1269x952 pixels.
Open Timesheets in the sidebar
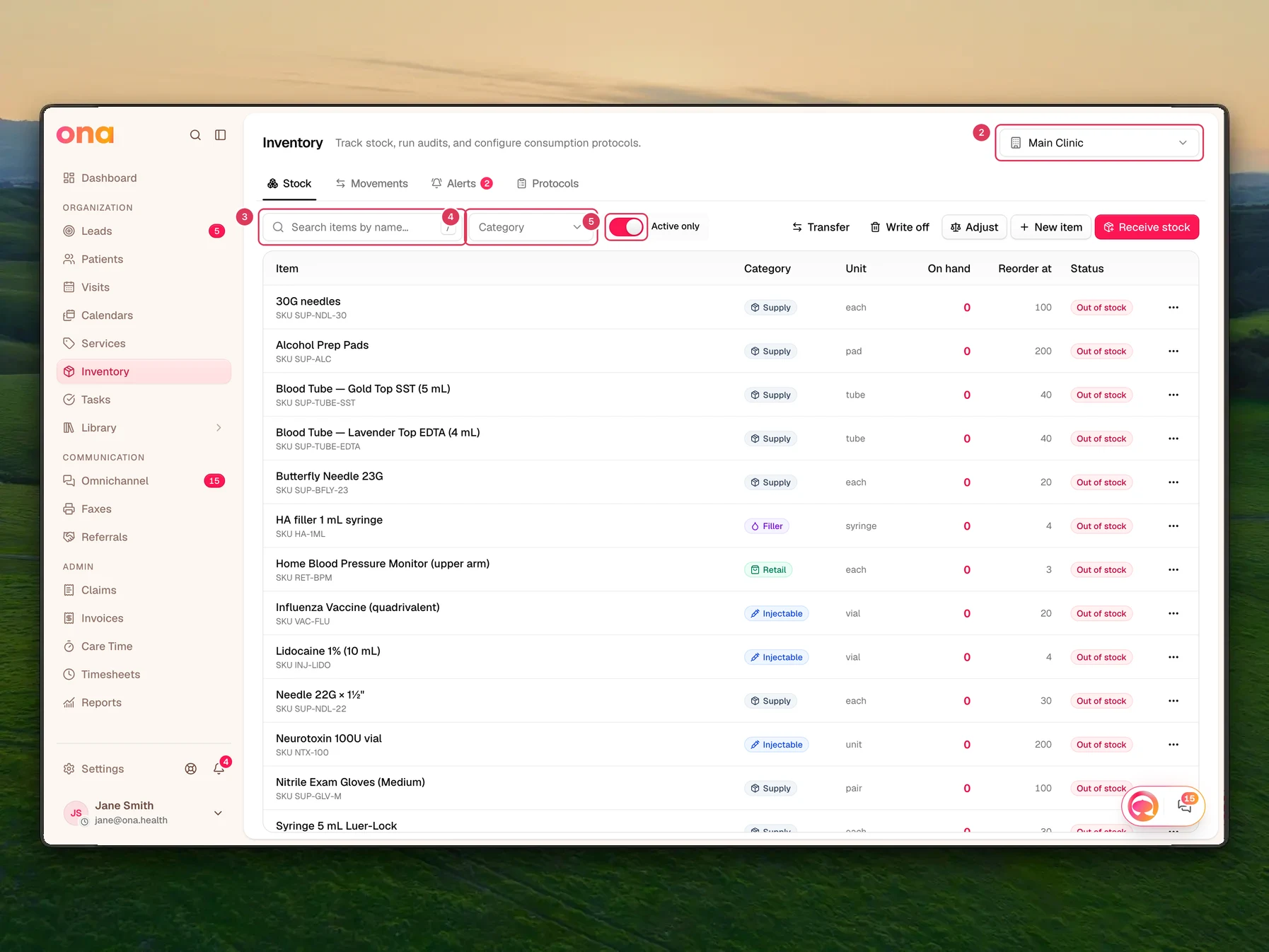[144, 675]
